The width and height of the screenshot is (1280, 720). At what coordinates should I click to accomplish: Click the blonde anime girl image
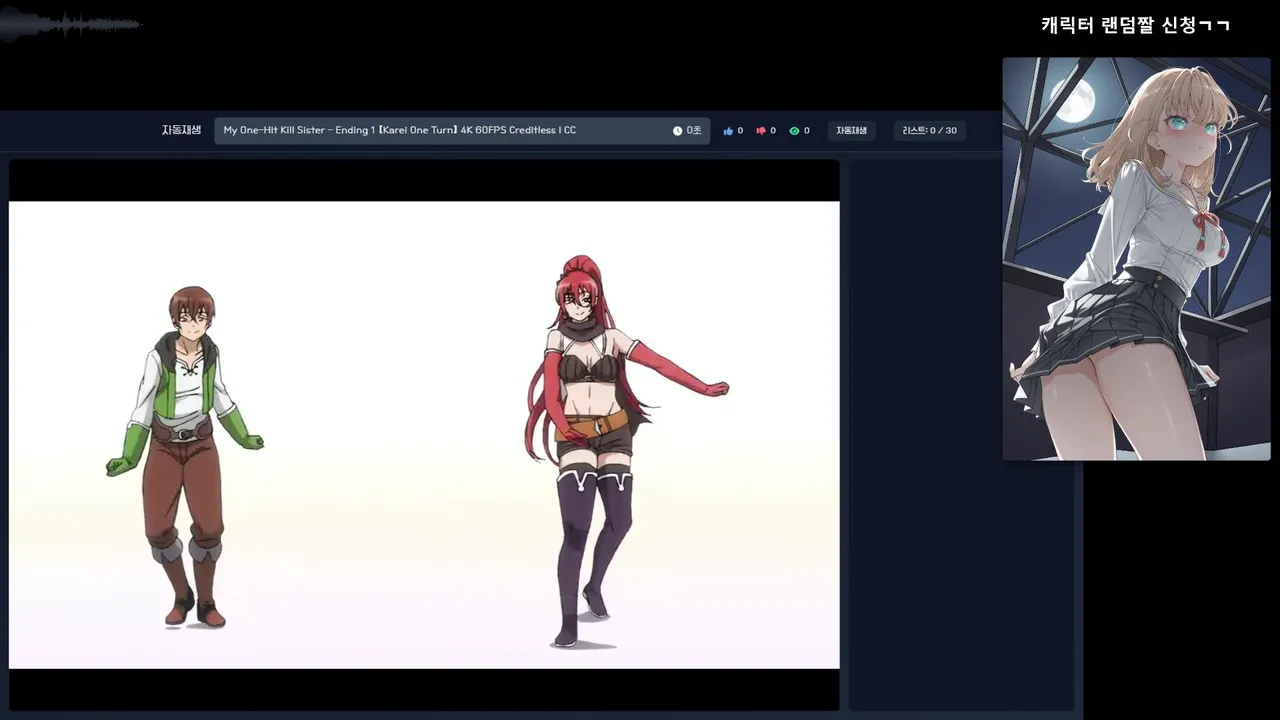(x=1136, y=259)
